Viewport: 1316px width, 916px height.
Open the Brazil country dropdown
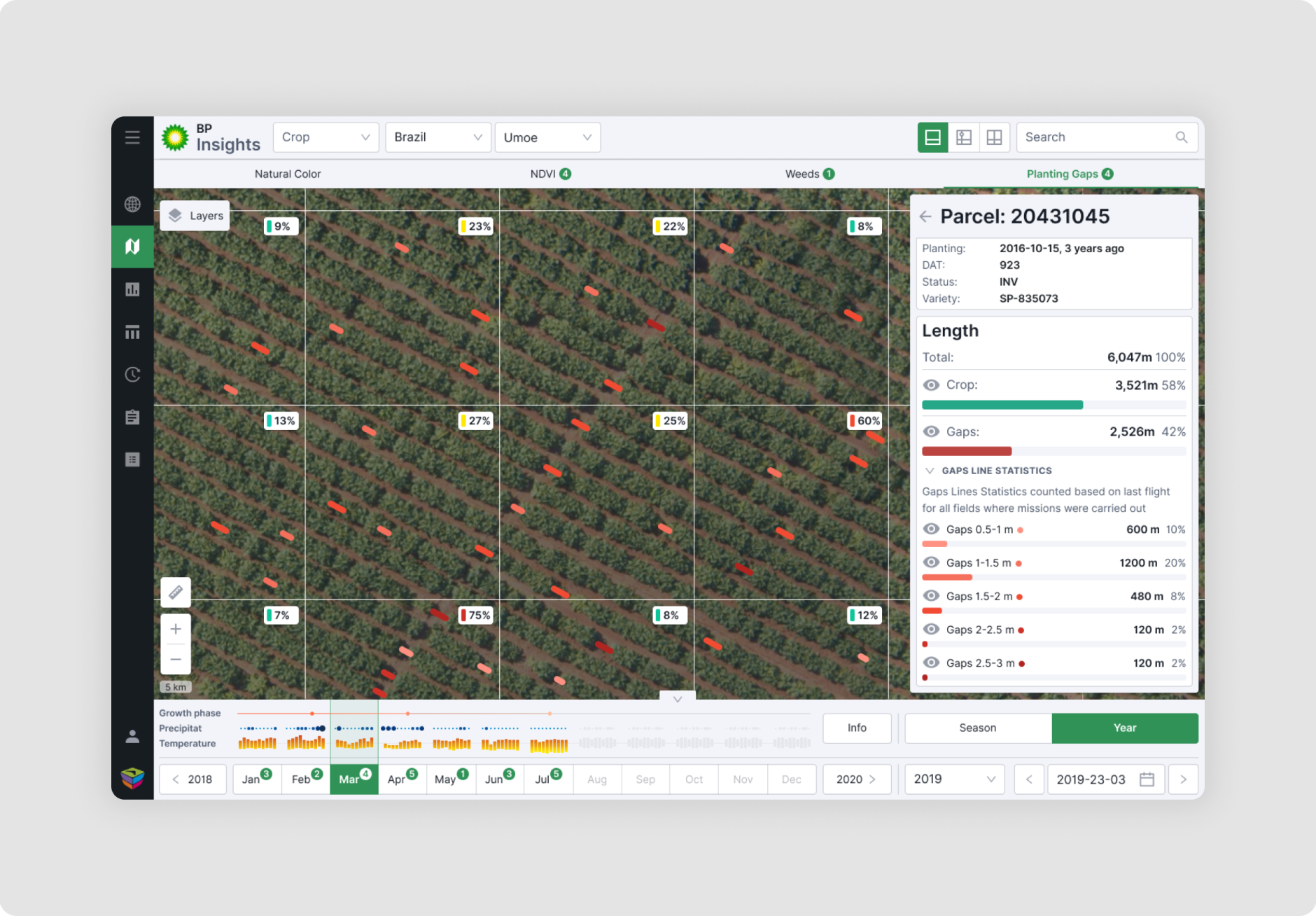tap(437, 137)
